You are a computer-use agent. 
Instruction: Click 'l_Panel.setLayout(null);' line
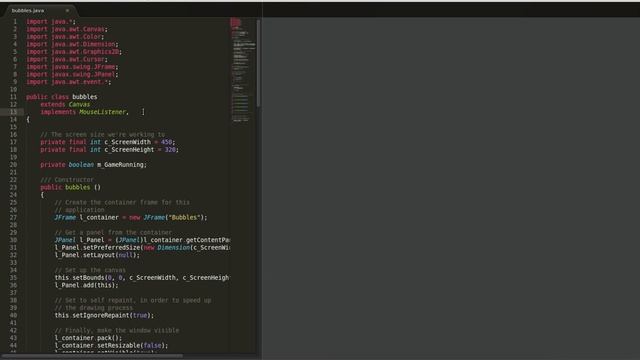[97, 255]
